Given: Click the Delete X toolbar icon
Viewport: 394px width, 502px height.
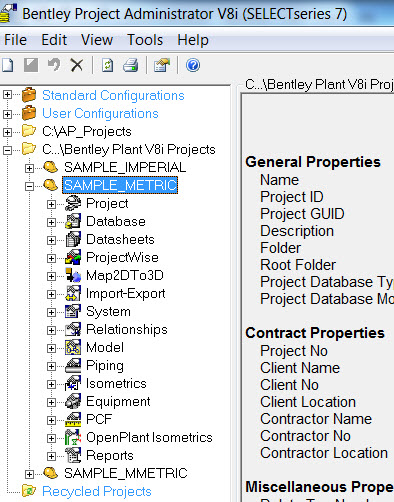Looking at the screenshot, I should click(77, 65).
